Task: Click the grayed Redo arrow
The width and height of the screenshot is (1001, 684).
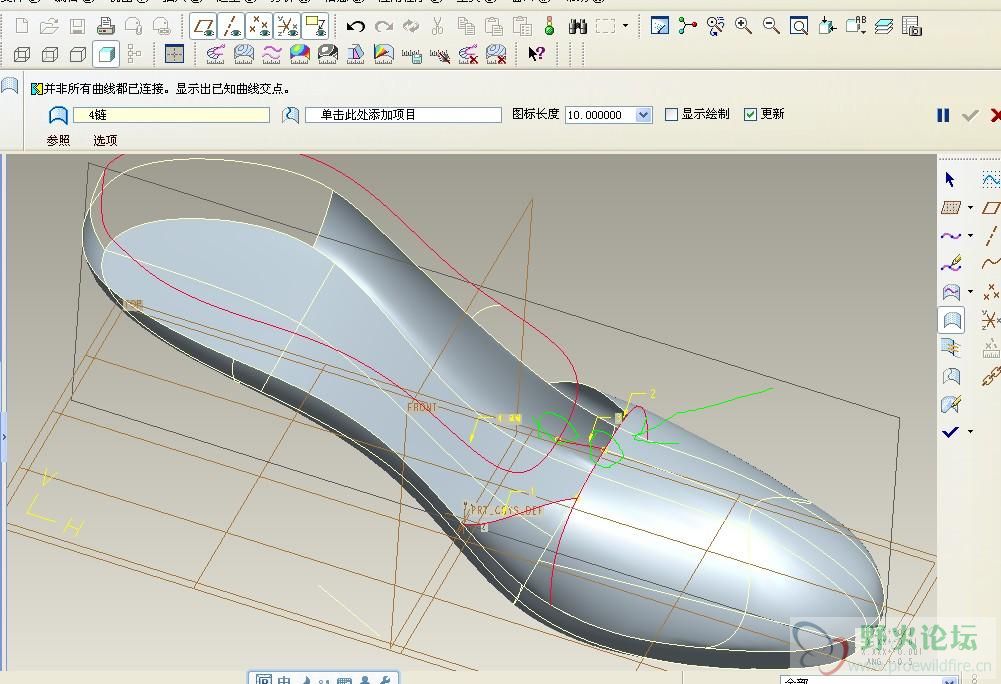Action: 384,26
